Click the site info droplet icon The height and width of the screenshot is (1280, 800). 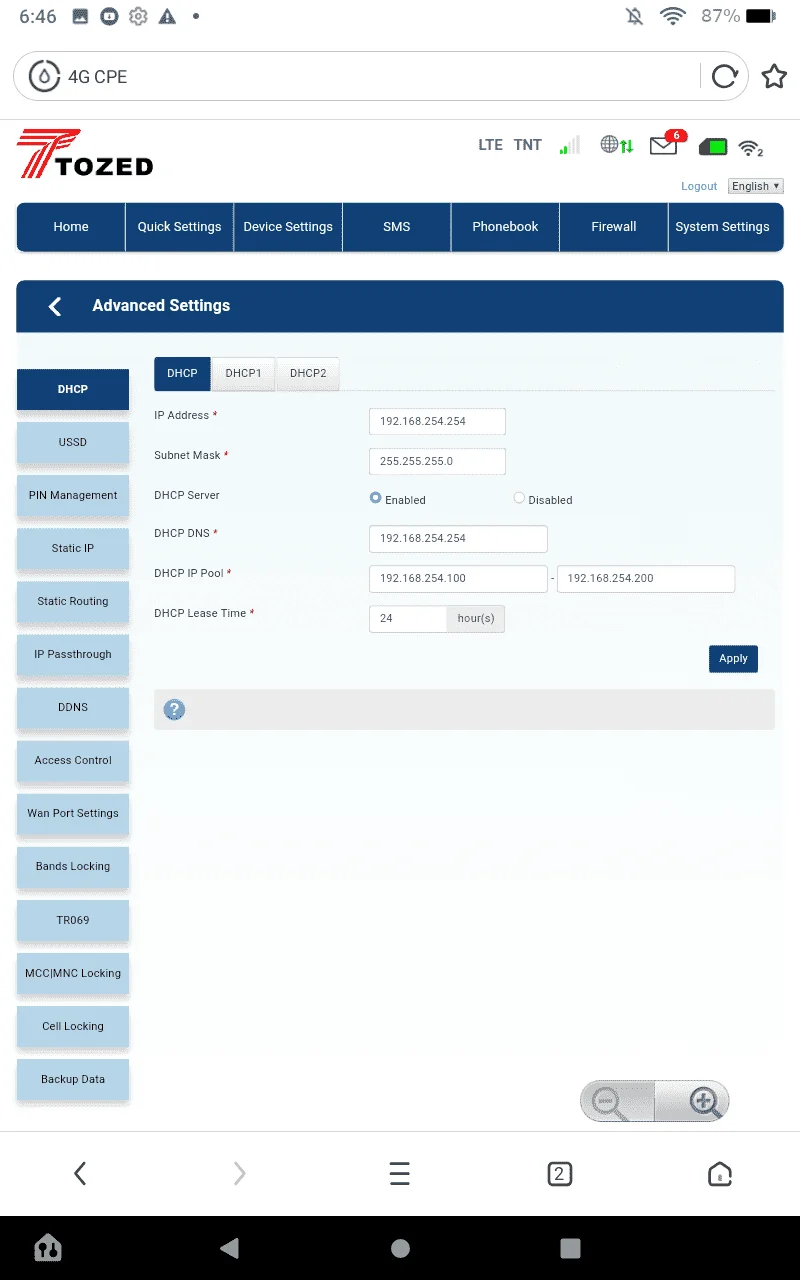pos(44,77)
